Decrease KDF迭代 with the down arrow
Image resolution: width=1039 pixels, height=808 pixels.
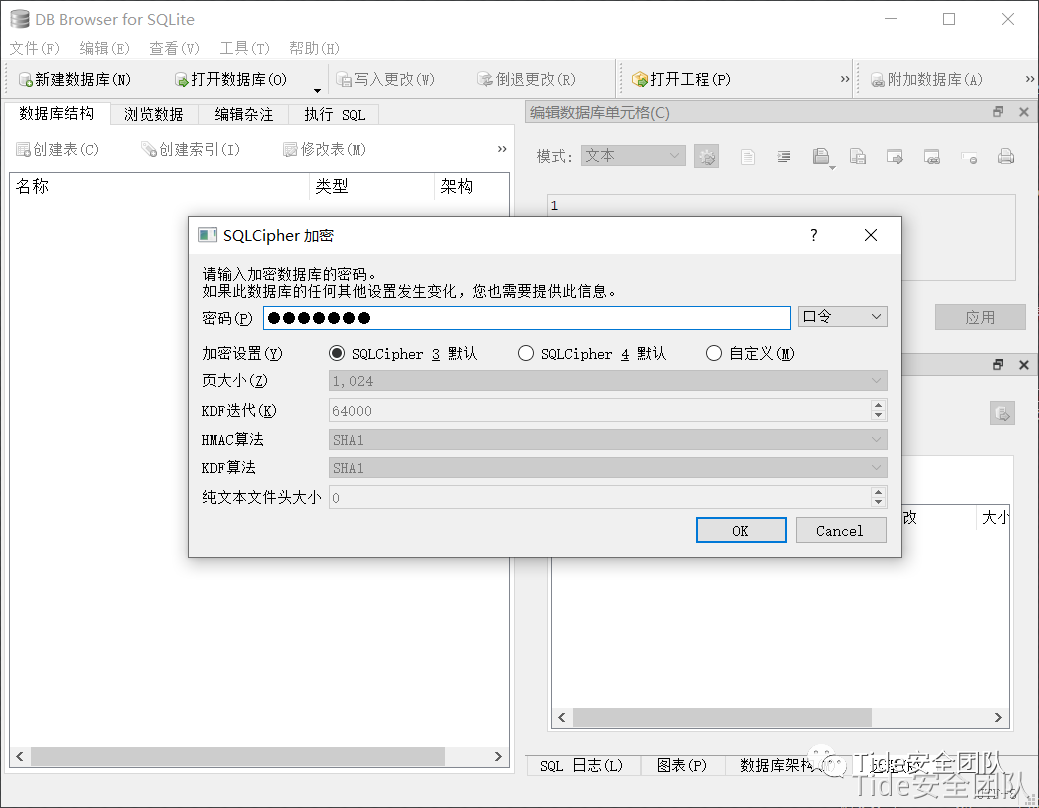(x=879, y=416)
